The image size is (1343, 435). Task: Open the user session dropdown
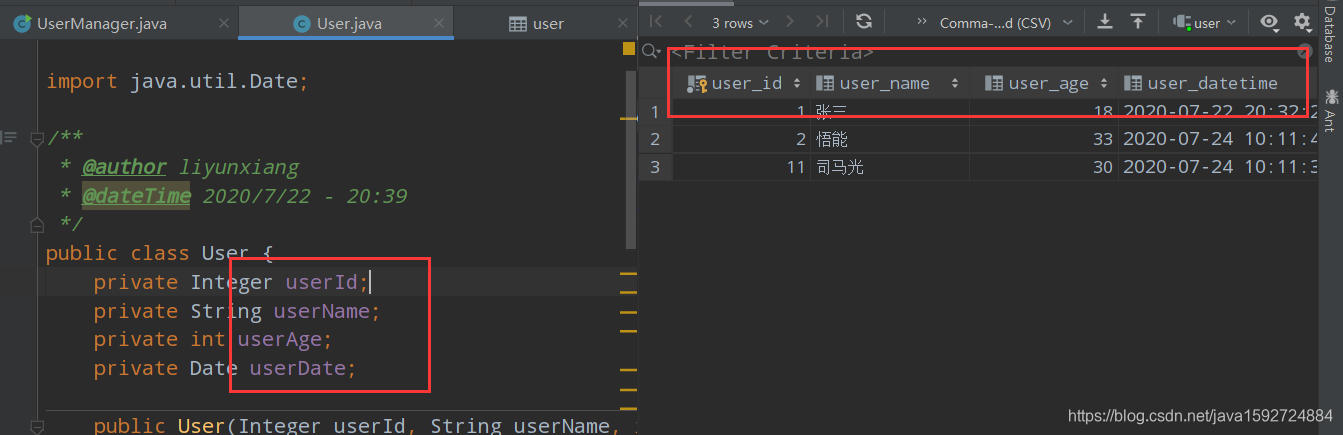click(1205, 22)
